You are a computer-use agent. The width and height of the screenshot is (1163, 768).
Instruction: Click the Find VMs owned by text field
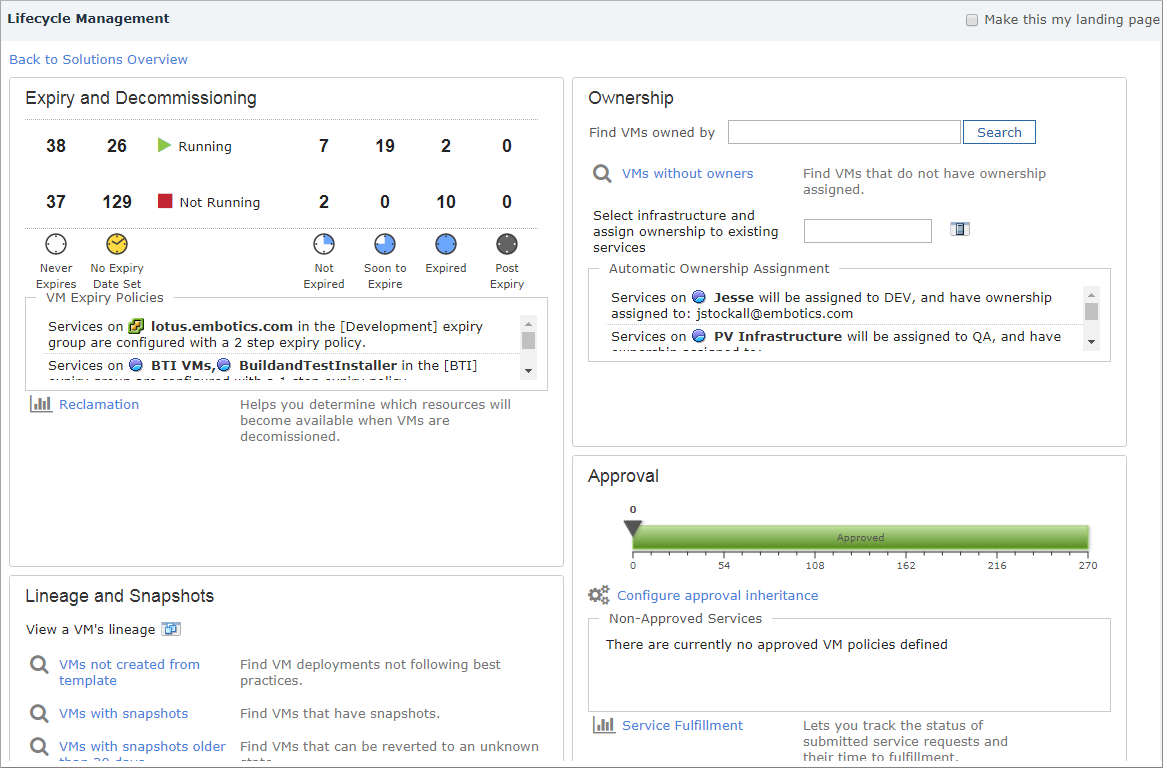click(844, 132)
